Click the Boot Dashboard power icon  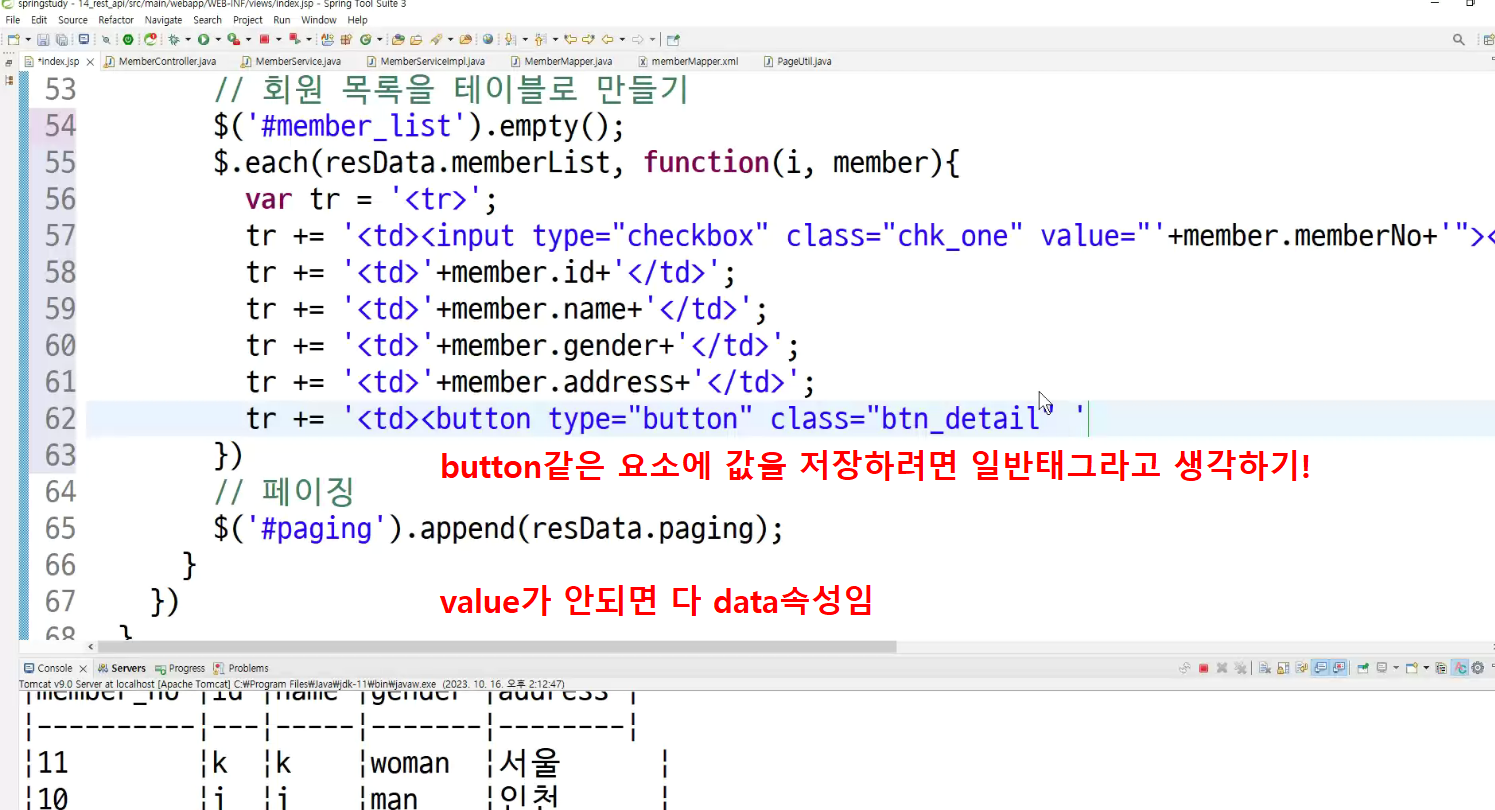127,40
